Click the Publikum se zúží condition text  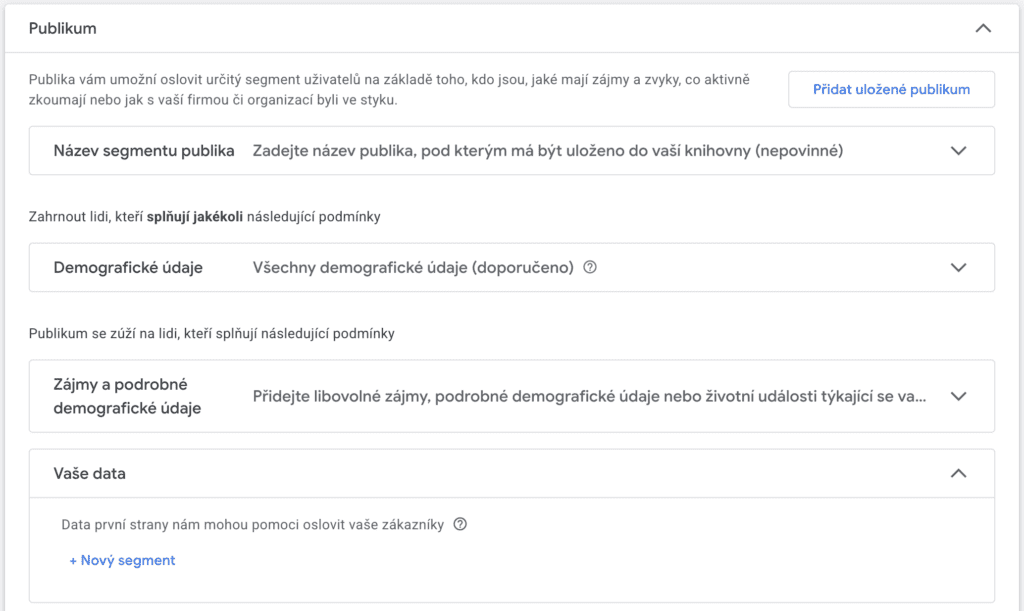tap(211, 334)
